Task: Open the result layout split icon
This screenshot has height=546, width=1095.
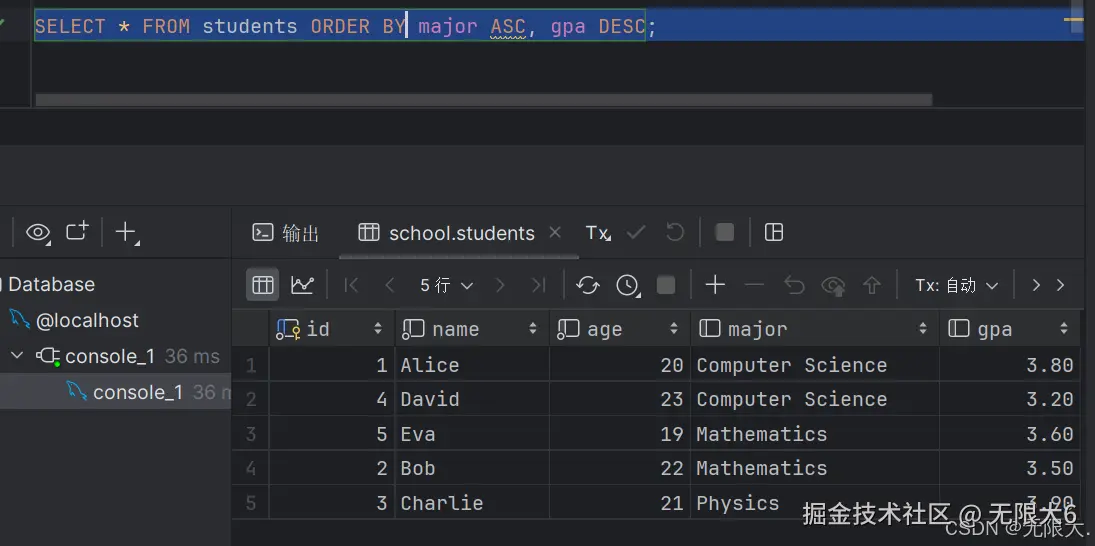Action: [773, 232]
